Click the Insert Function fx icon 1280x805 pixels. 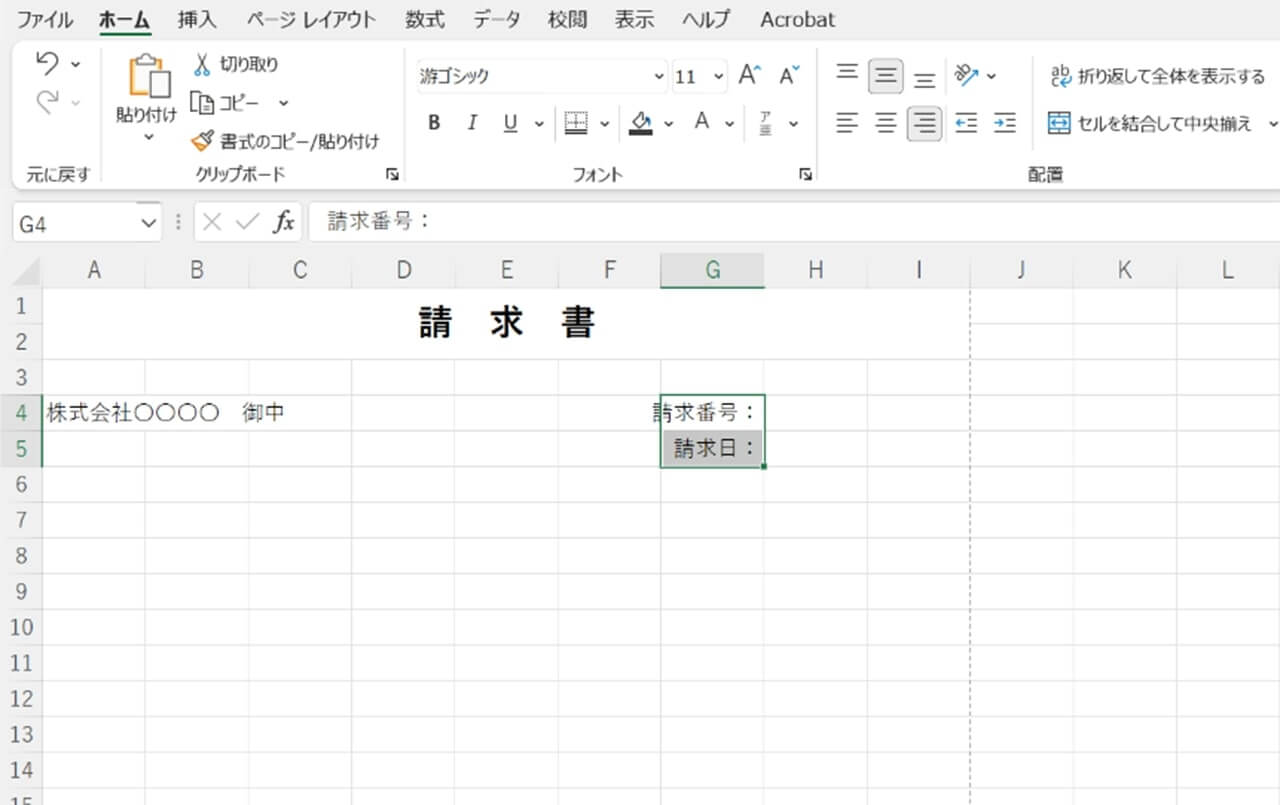click(284, 222)
